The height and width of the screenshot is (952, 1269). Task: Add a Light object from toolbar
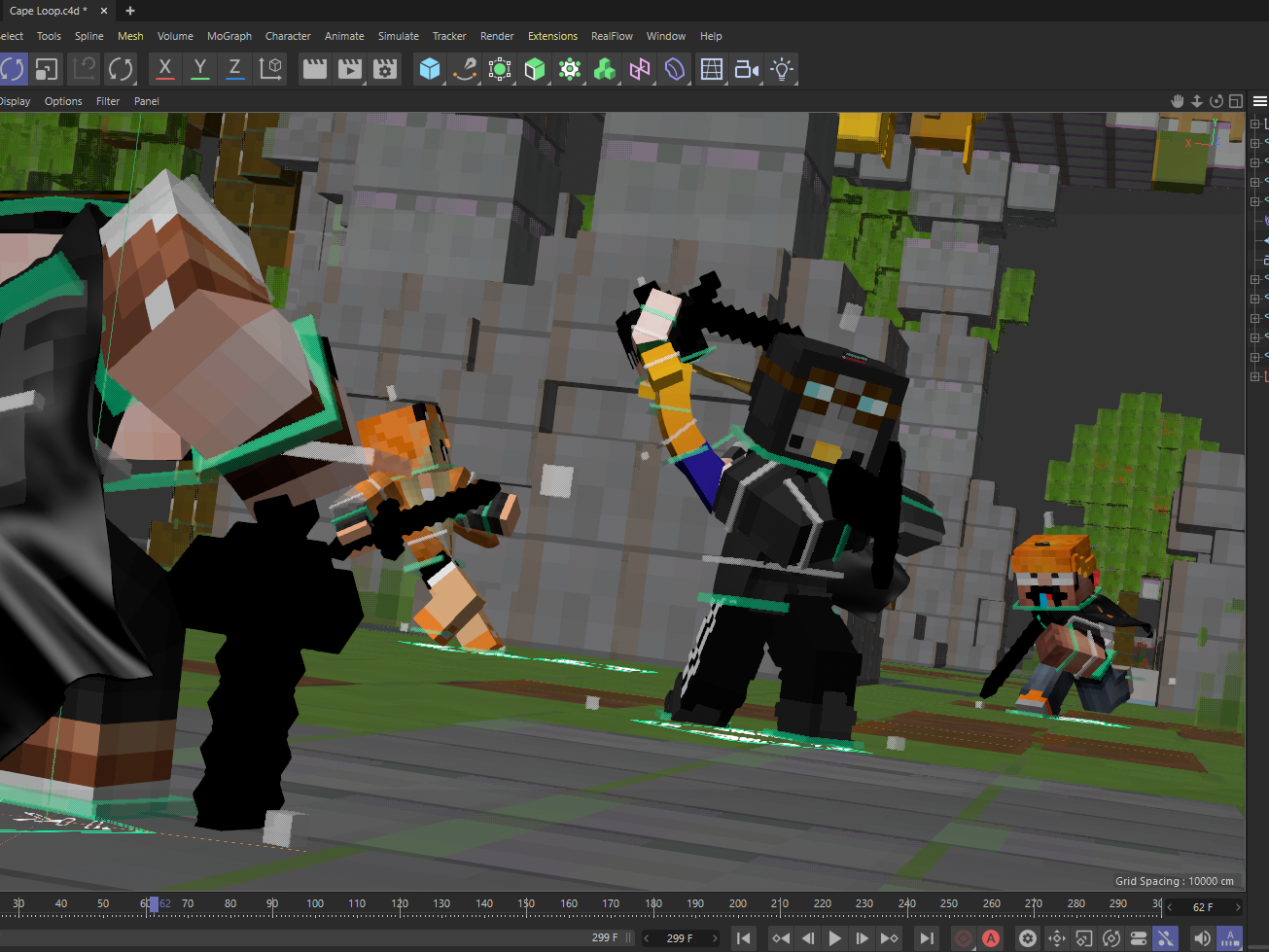[782, 69]
